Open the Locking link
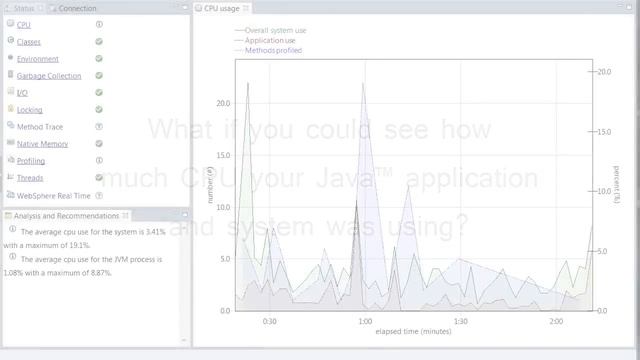 point(29,110)
